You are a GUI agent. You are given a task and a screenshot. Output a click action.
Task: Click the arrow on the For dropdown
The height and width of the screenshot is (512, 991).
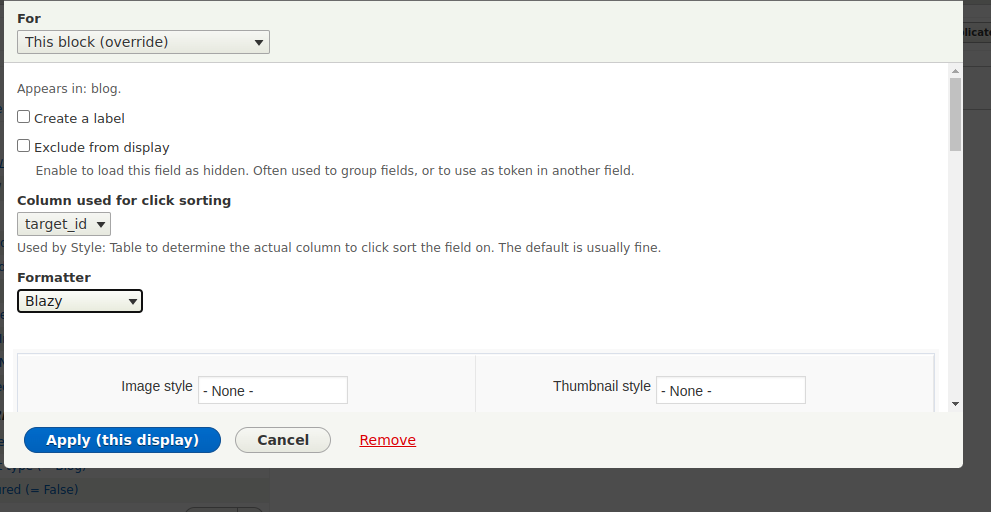click(x=258, y=42)
